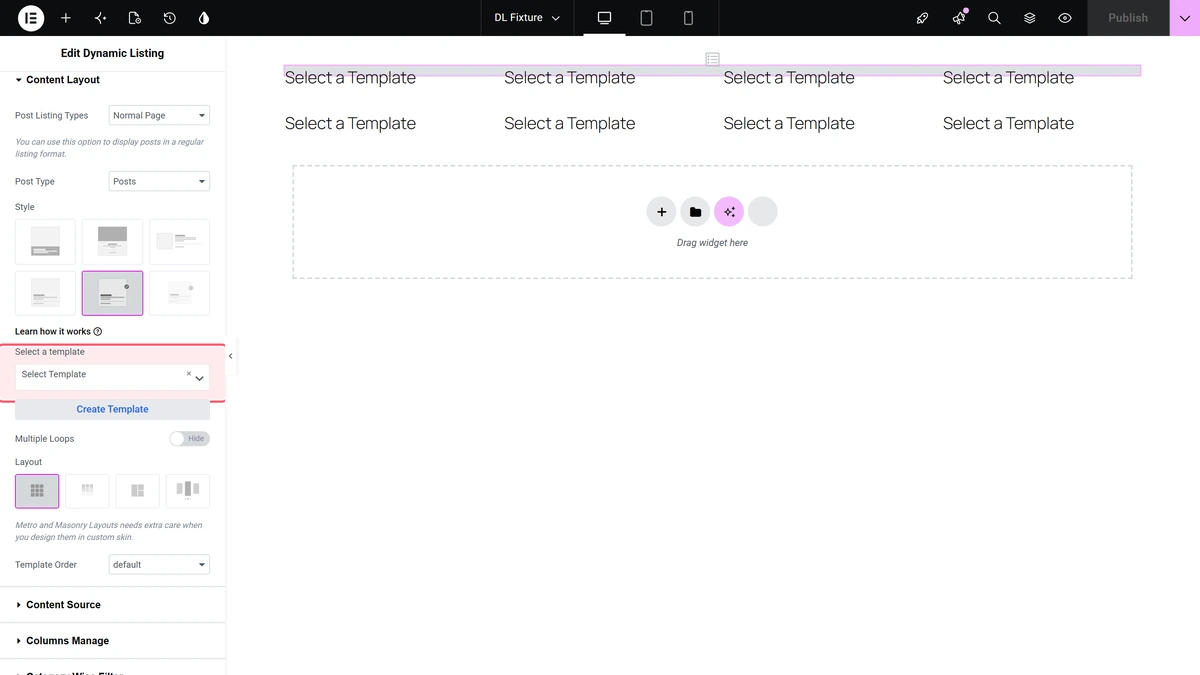The image size is (1200, 675).
Task: Open the Finder search icon
Action: click(x=994, y=18)
